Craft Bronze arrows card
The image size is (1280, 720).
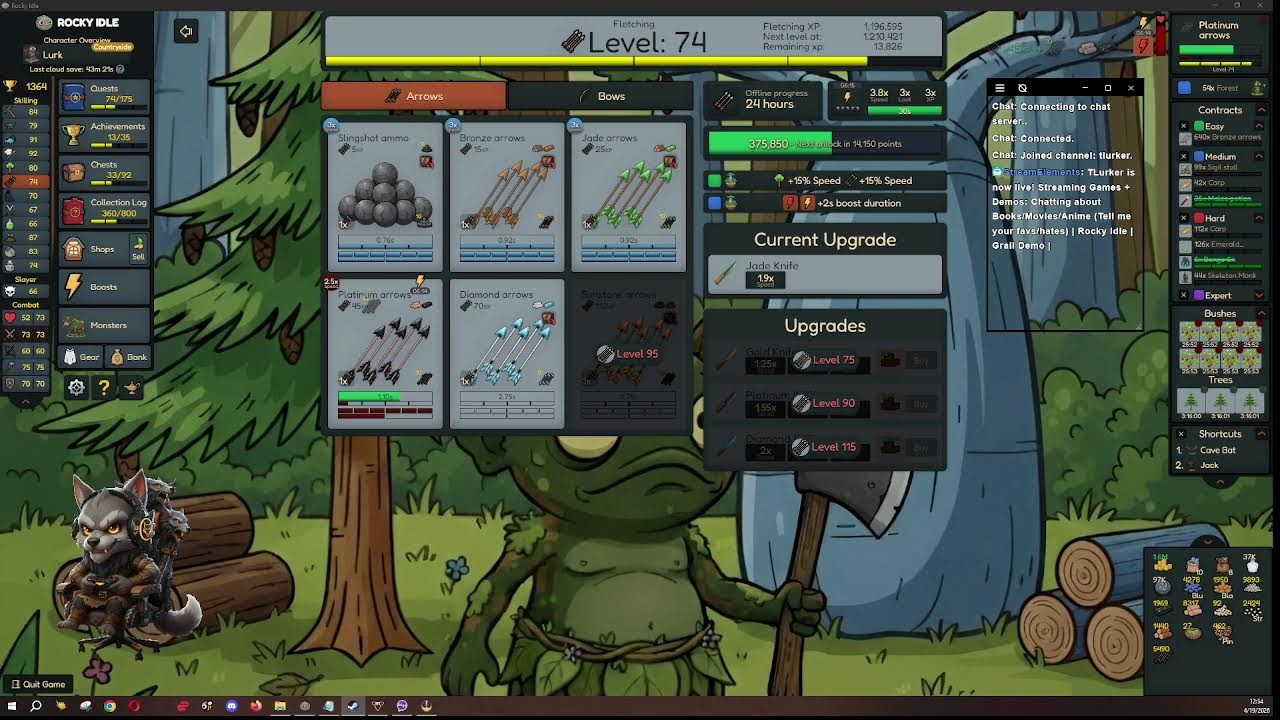(507, 195)
